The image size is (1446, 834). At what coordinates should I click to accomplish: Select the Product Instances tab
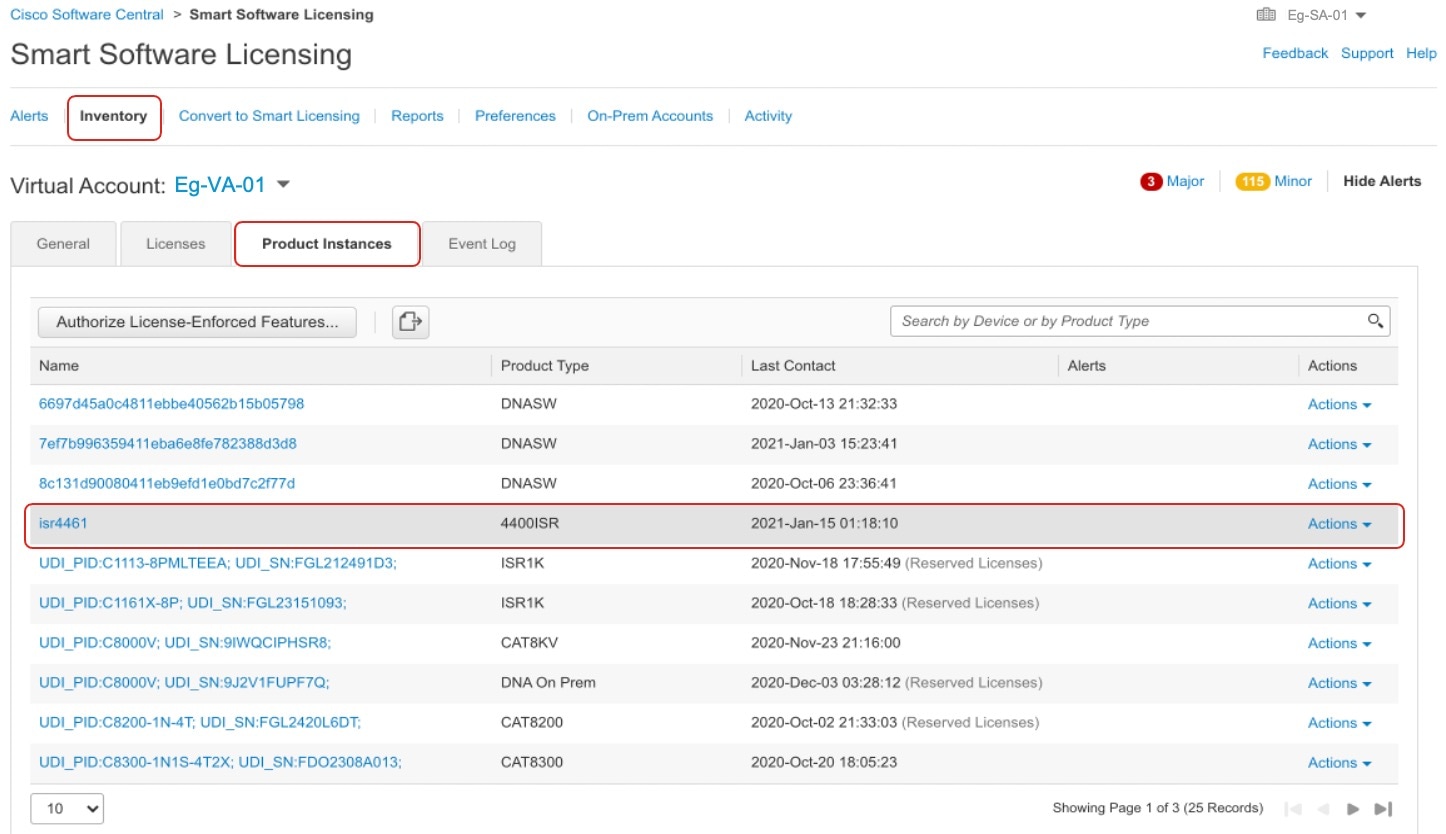[x=327, y=244]
